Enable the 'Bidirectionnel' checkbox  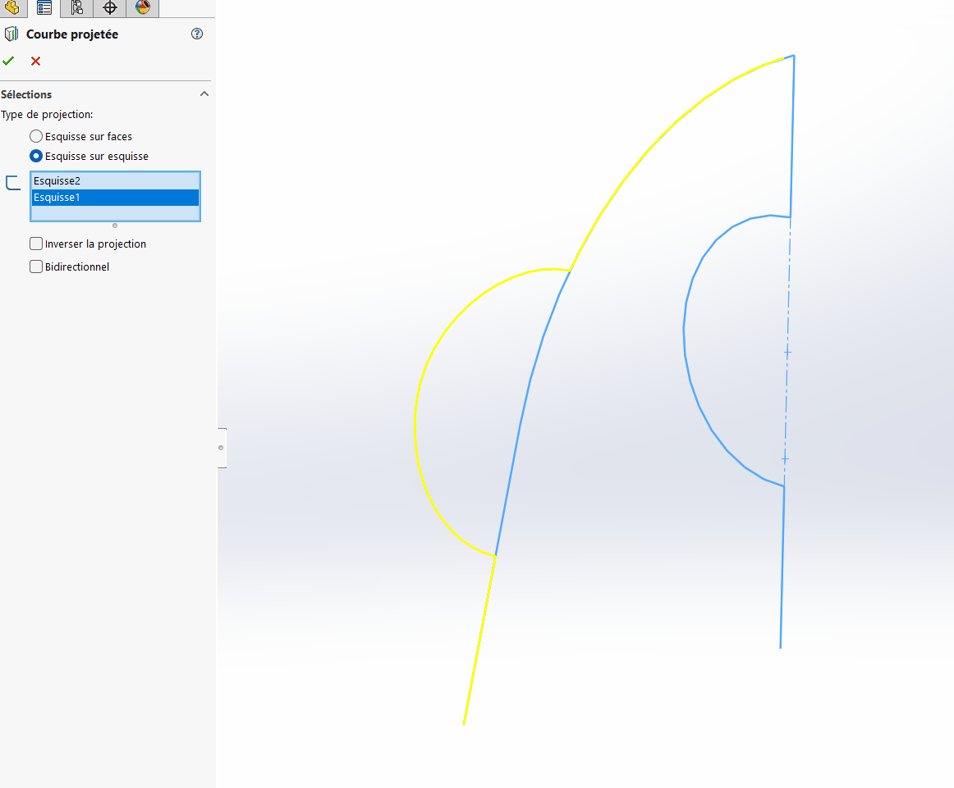36,267
